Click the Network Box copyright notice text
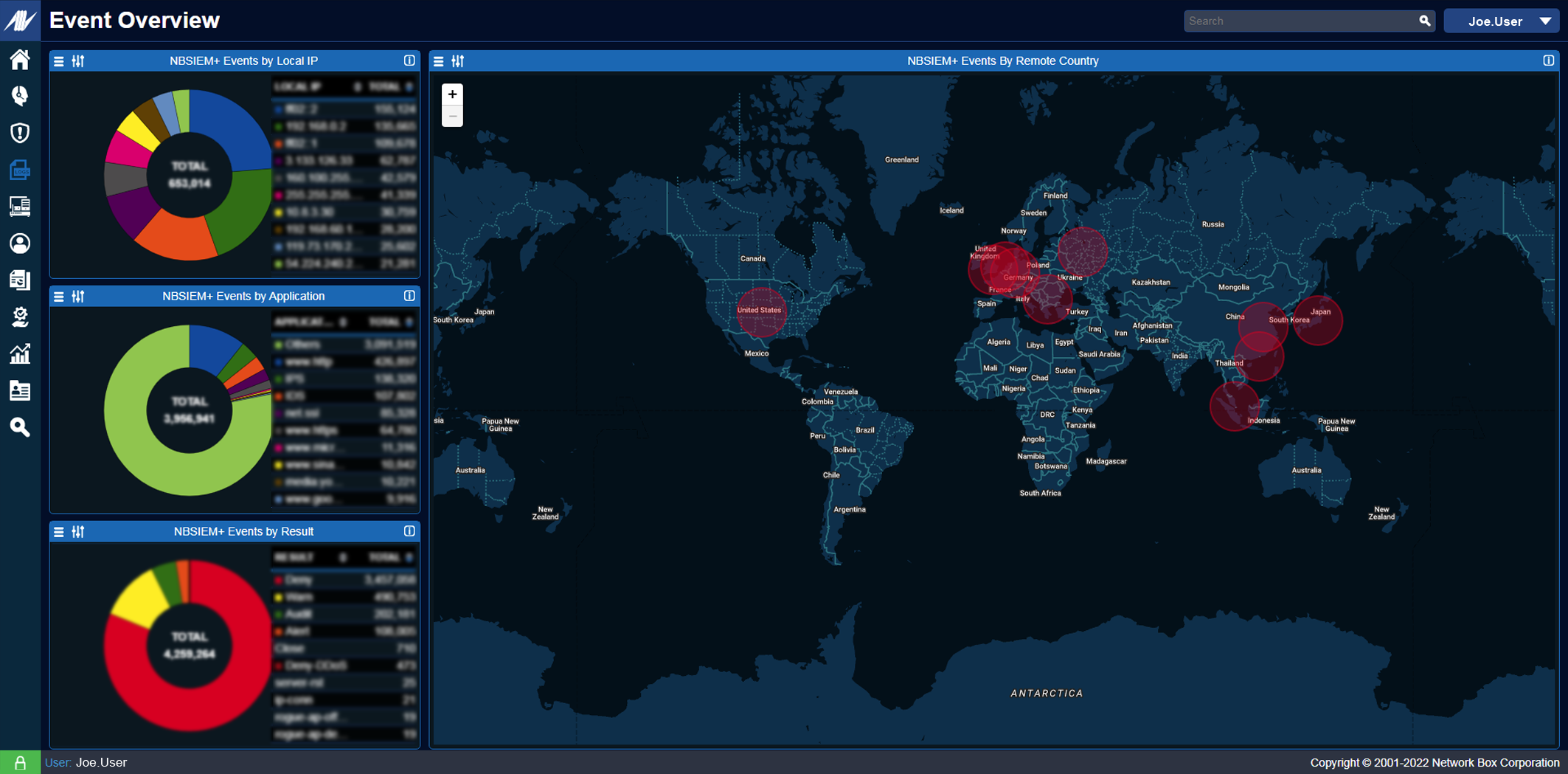Image resolution: width=1568 pixels, height=774 pixels. (x=1434, y=762)
